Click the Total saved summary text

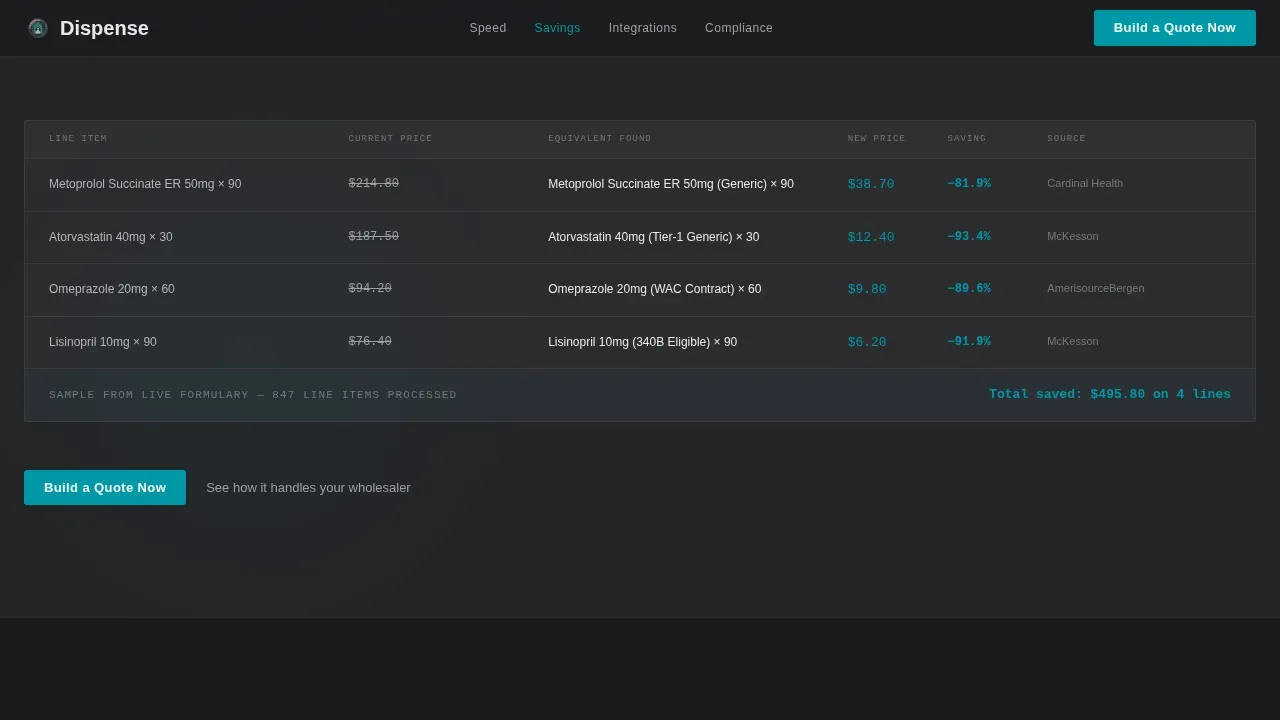pyautogui.click(x=1110, y=395)
